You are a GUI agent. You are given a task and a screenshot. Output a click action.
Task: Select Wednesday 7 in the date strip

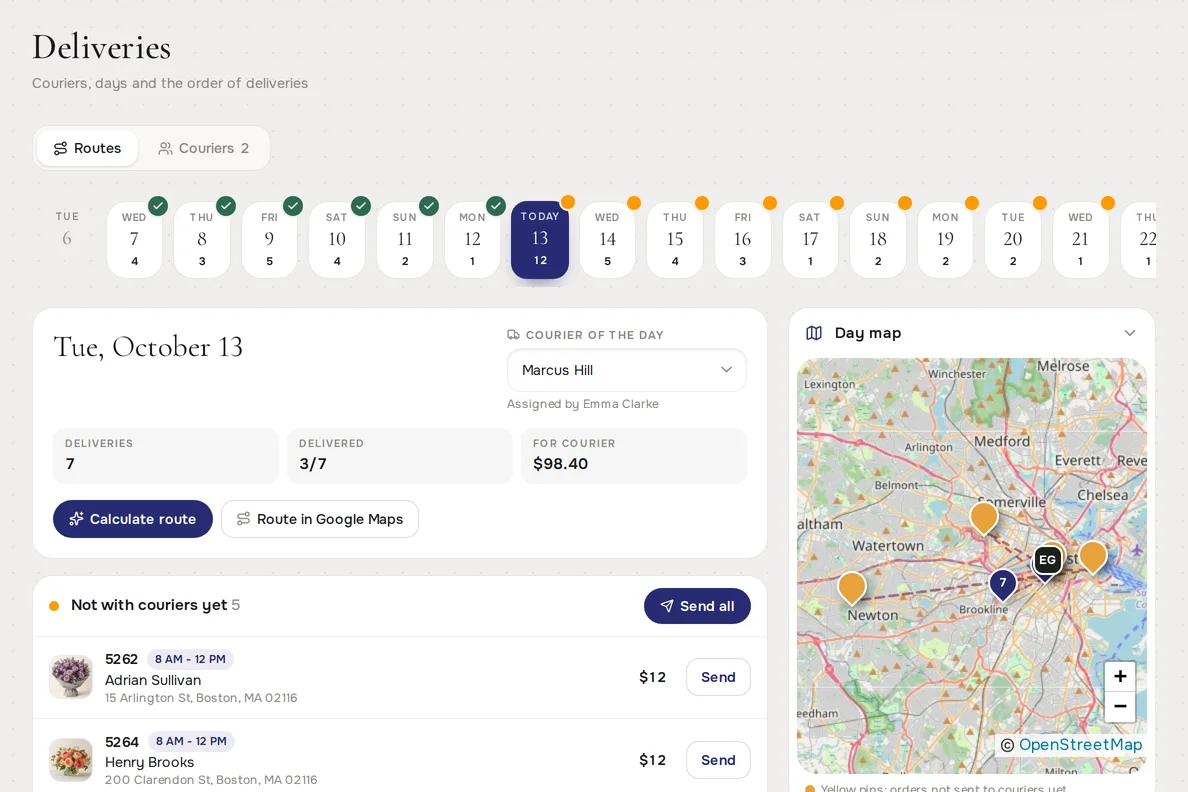coord(134,239)
